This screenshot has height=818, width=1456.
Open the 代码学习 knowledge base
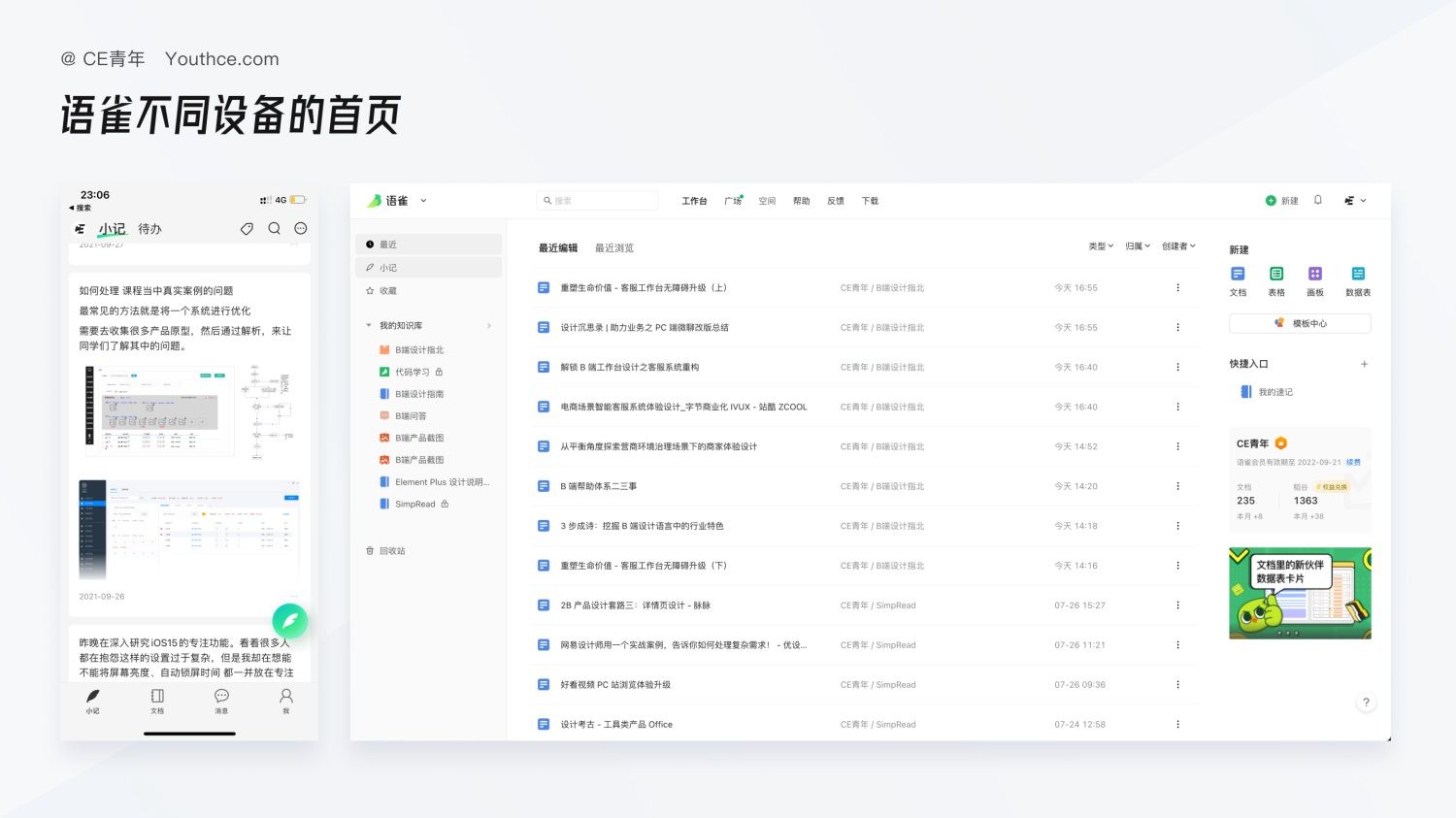point(412,372)
